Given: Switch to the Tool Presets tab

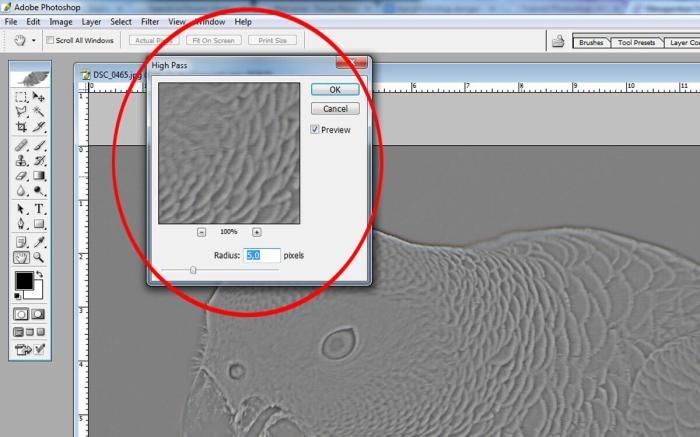Looking at the screenshot, I should click(636, 42).
